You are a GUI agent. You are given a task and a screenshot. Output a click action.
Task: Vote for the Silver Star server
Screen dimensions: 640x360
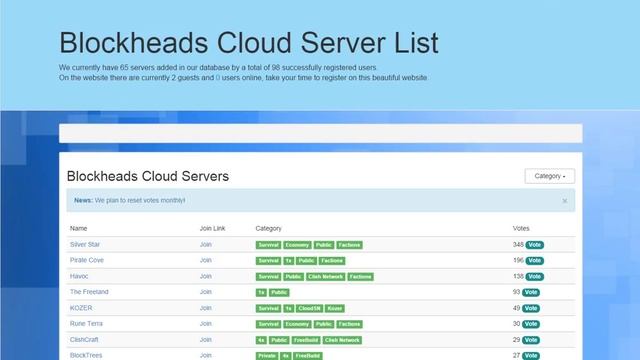pyautogui.click(x=535, y=245)
